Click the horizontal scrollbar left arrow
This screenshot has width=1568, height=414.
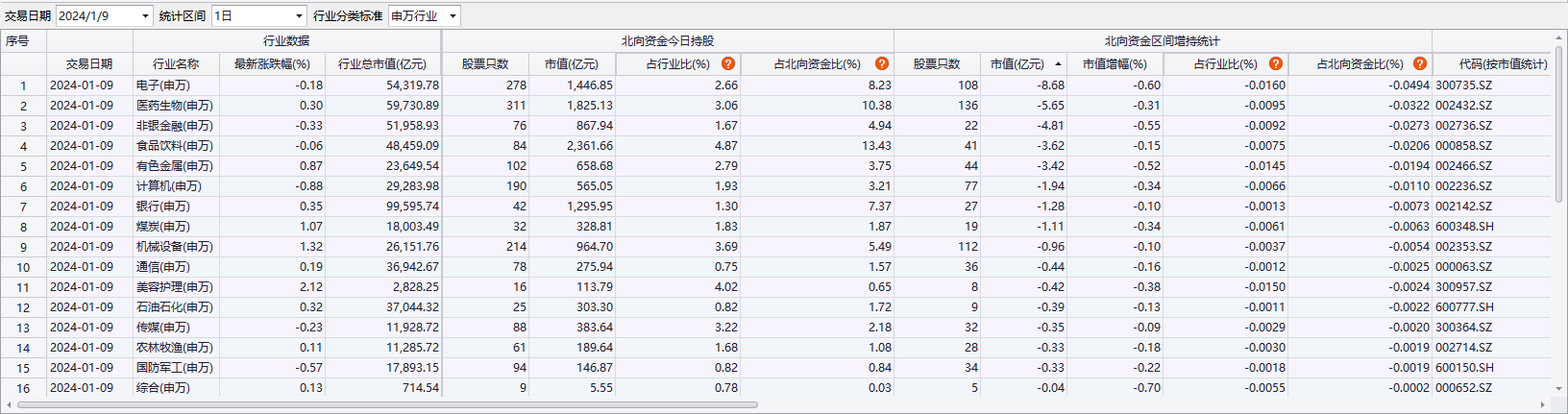click(x=9, y=404)
